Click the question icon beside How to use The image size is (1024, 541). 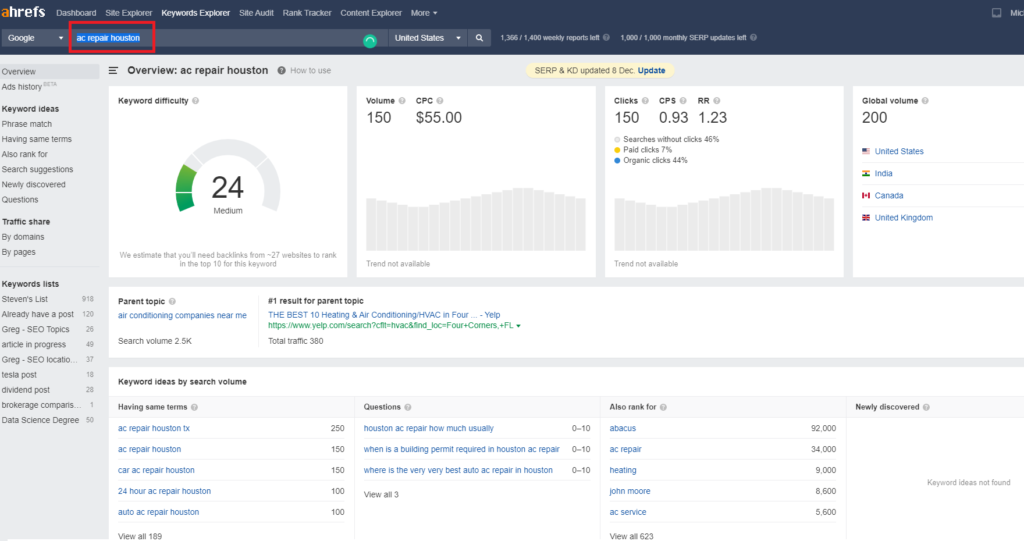click(x=281, y=71)
